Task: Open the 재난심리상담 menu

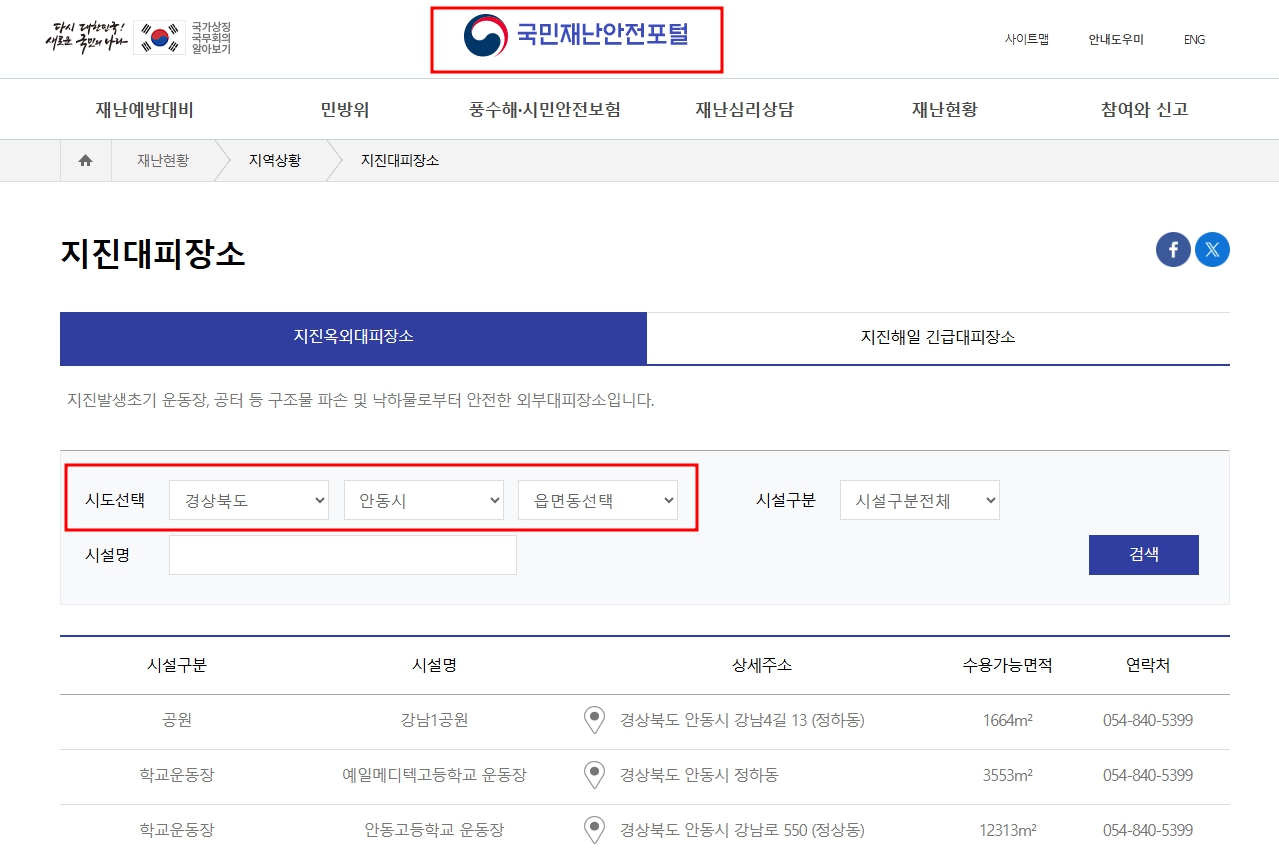Action: pyautogui.click(x=742, y=109)
